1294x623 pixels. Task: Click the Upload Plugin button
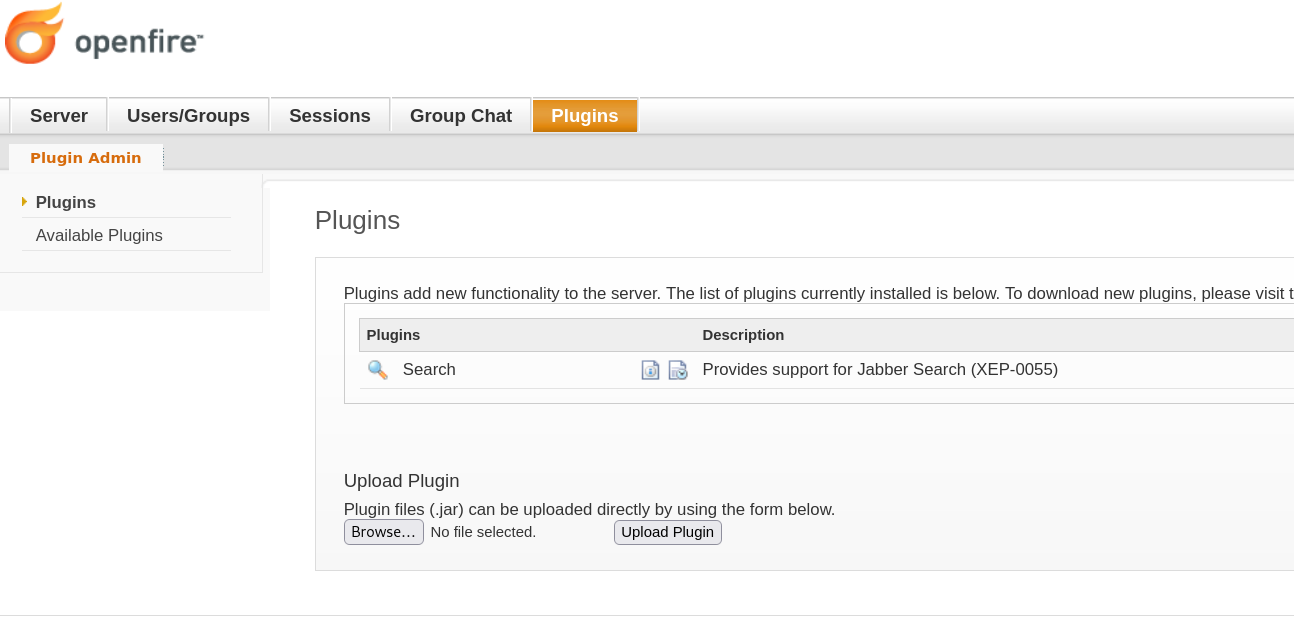668,532
